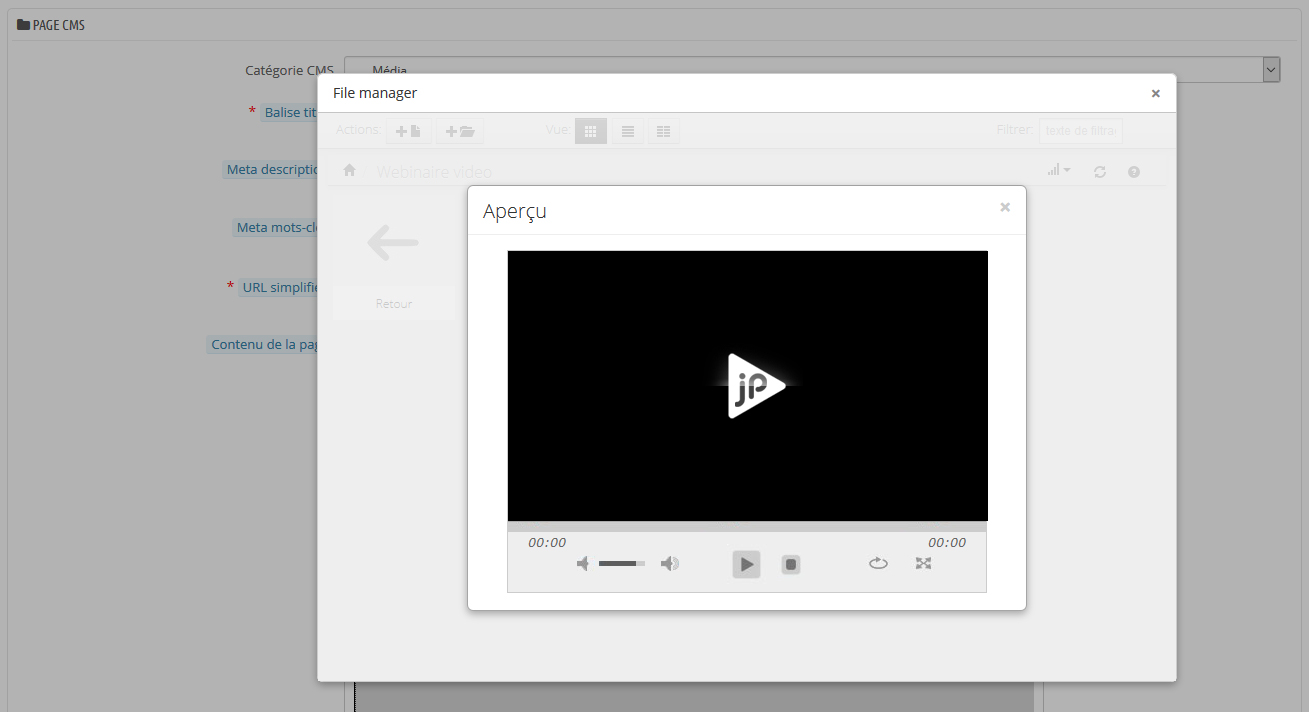Click the Meta mots-clés label
Image resolution: width=1309 pixels, height=712 pixels.
pyautogui.click(x=276, y=228)
